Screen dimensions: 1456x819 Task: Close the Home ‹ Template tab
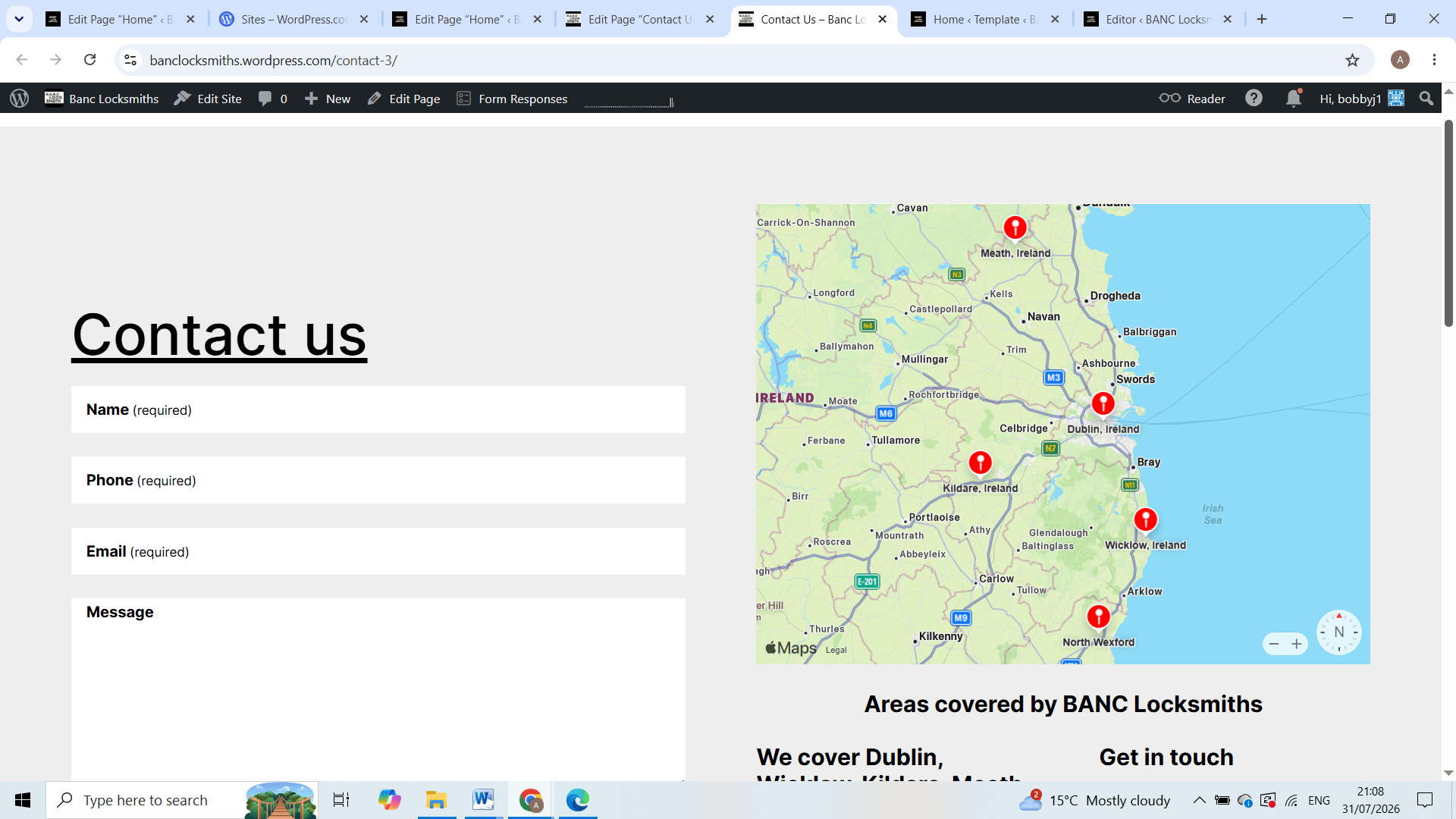[x=1055, y=19]
